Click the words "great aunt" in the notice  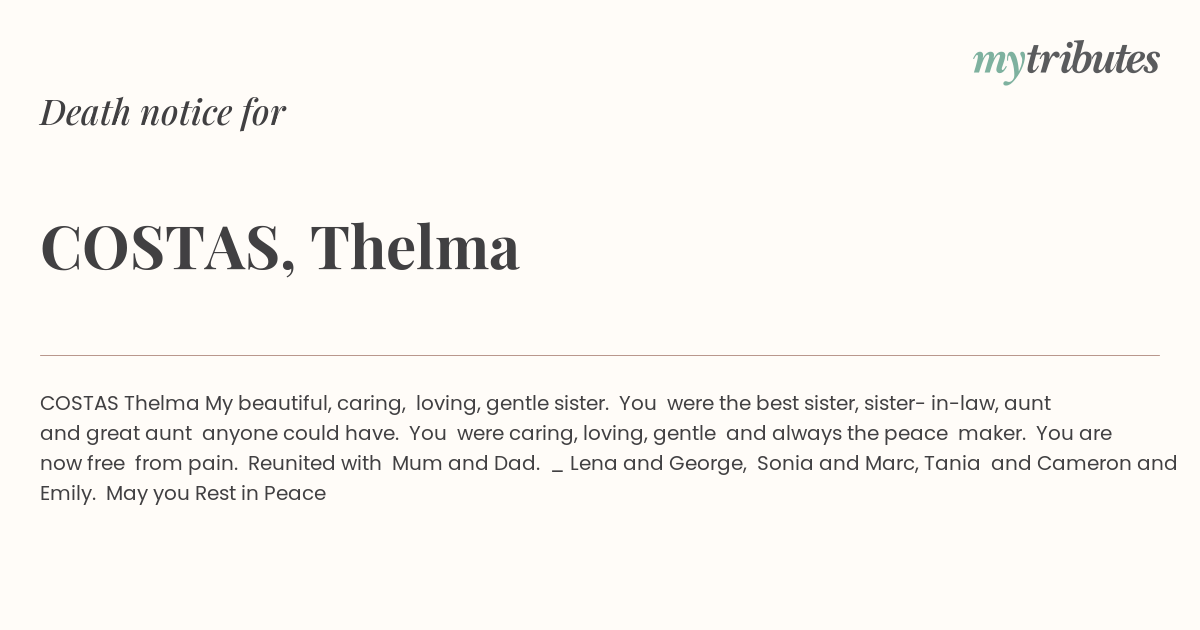(x=138, y=433)
